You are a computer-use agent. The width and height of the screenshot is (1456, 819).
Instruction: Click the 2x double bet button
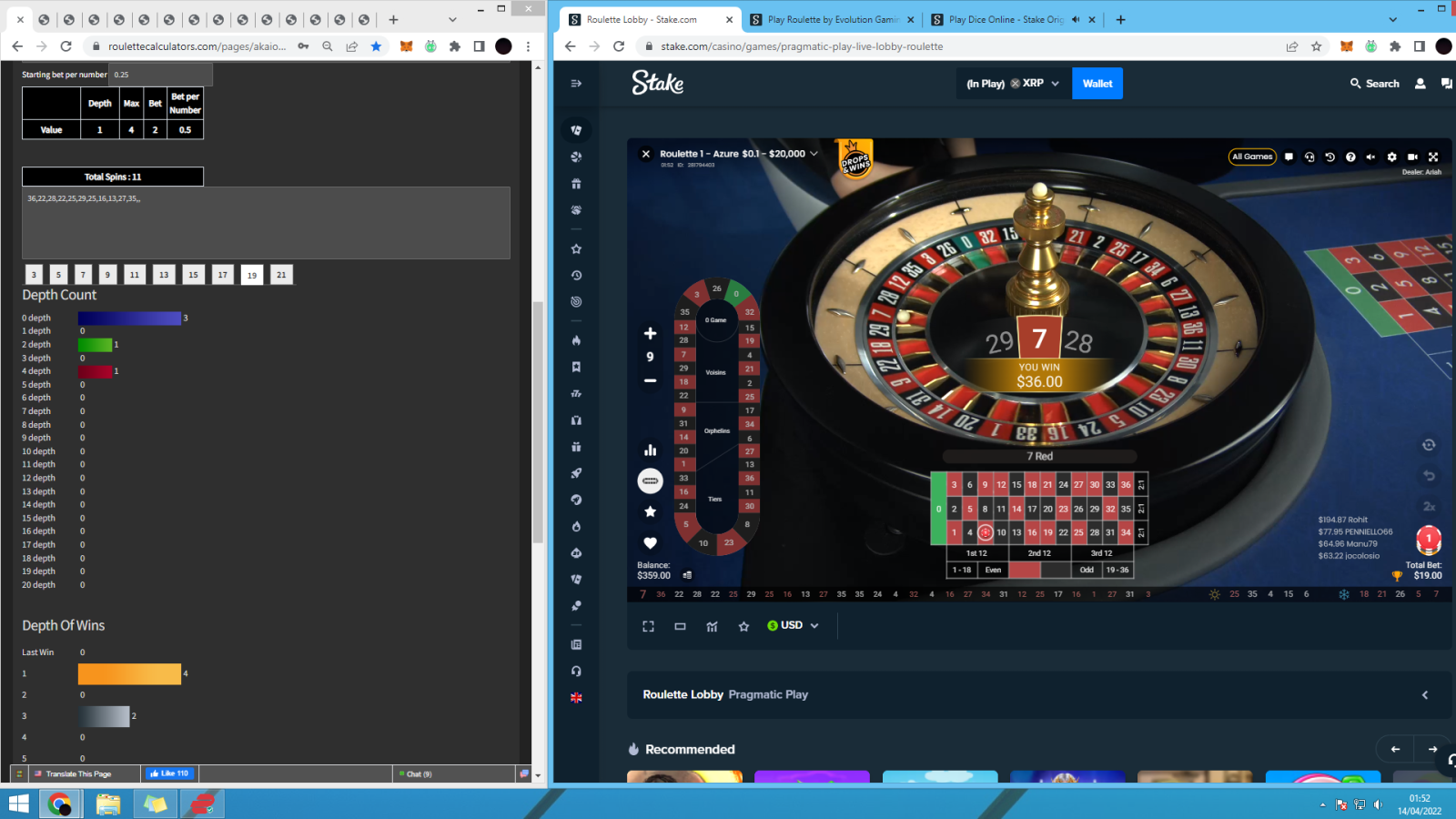[x=1429, y=507]
